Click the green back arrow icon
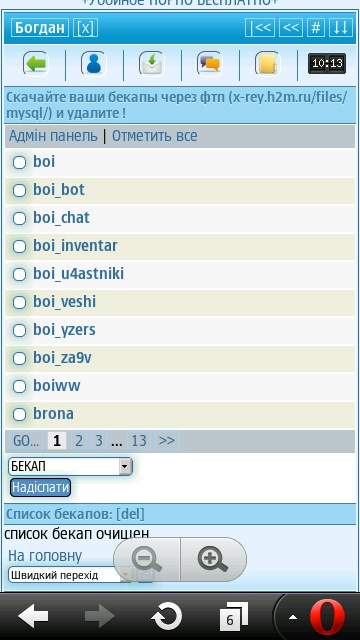This screenshot has height=640, width=360. click(35, 64)
